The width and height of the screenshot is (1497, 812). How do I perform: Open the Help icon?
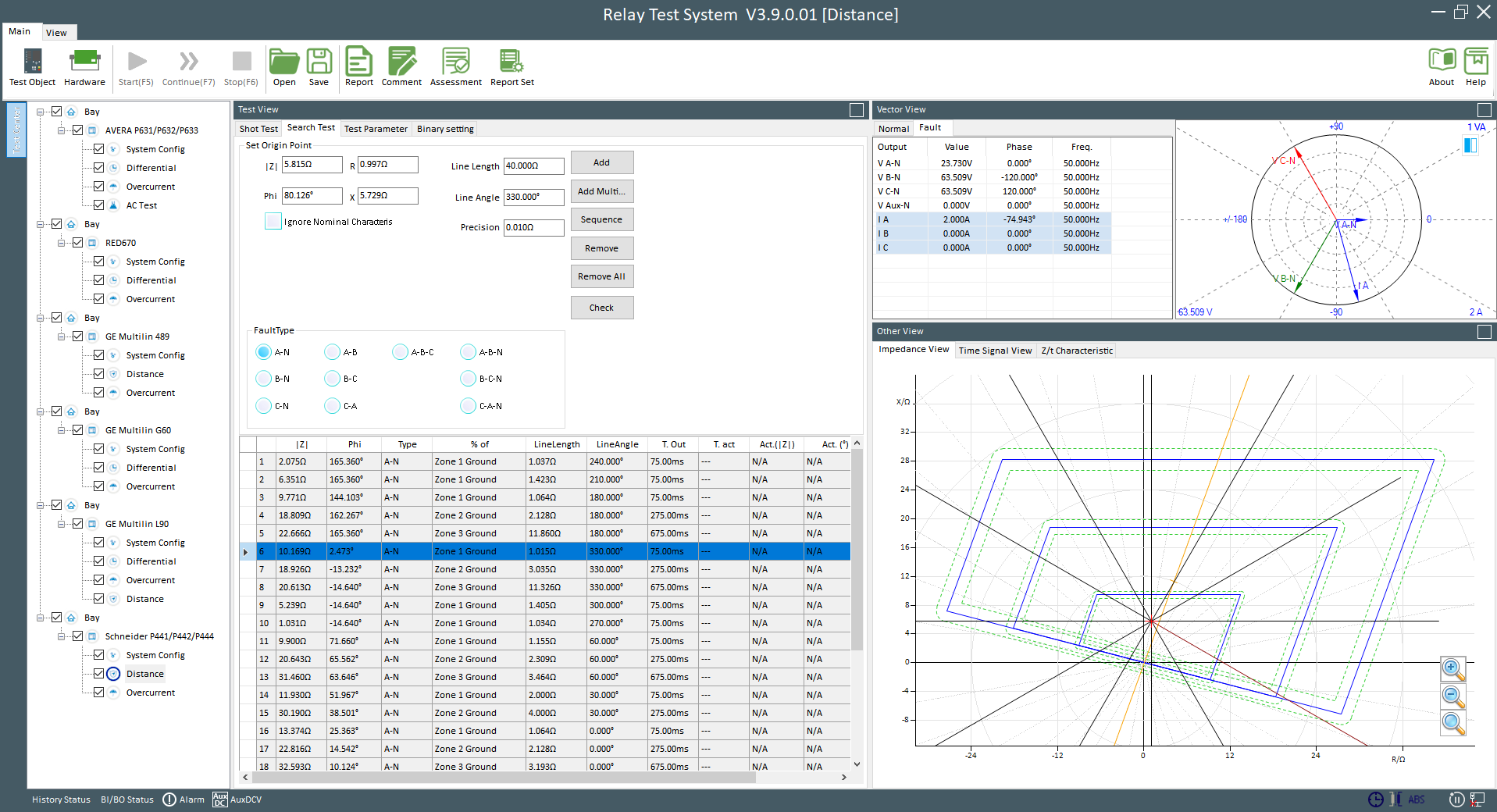[x=1475, y=62]
